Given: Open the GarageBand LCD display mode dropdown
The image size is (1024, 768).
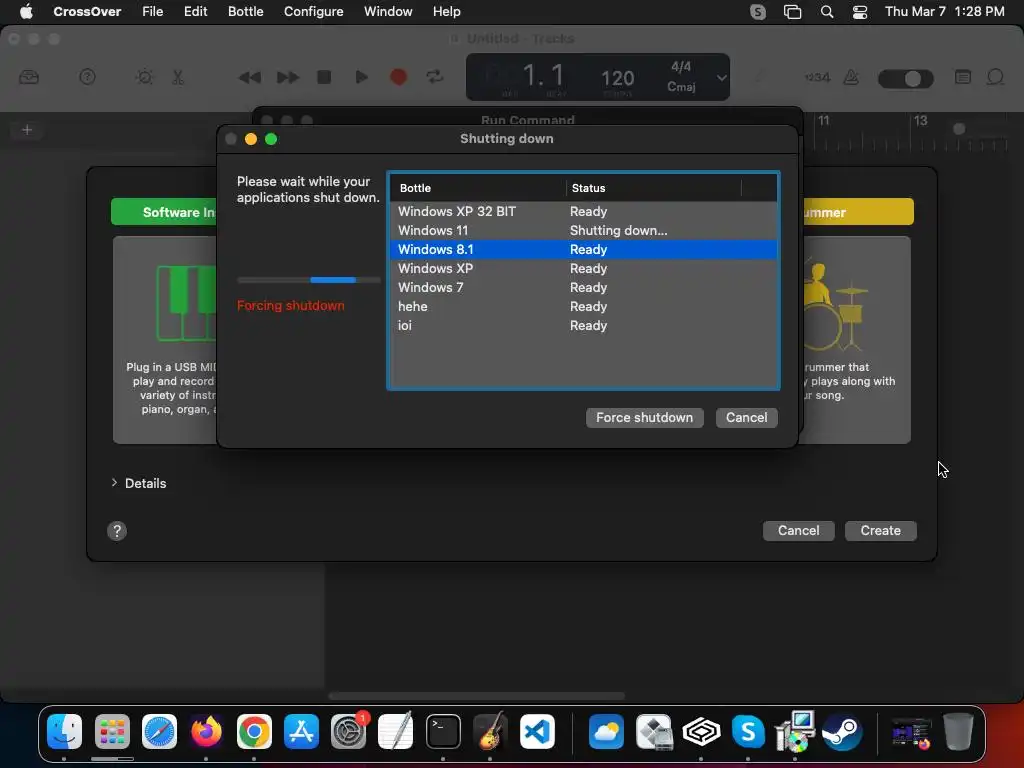Looking at the screenshot, I should (x=721, y=77).
